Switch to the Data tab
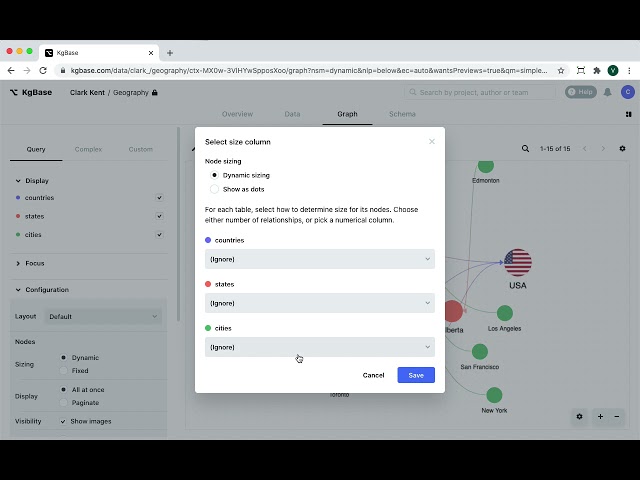Viewport: 640px width, 480px height. [292, 114]
